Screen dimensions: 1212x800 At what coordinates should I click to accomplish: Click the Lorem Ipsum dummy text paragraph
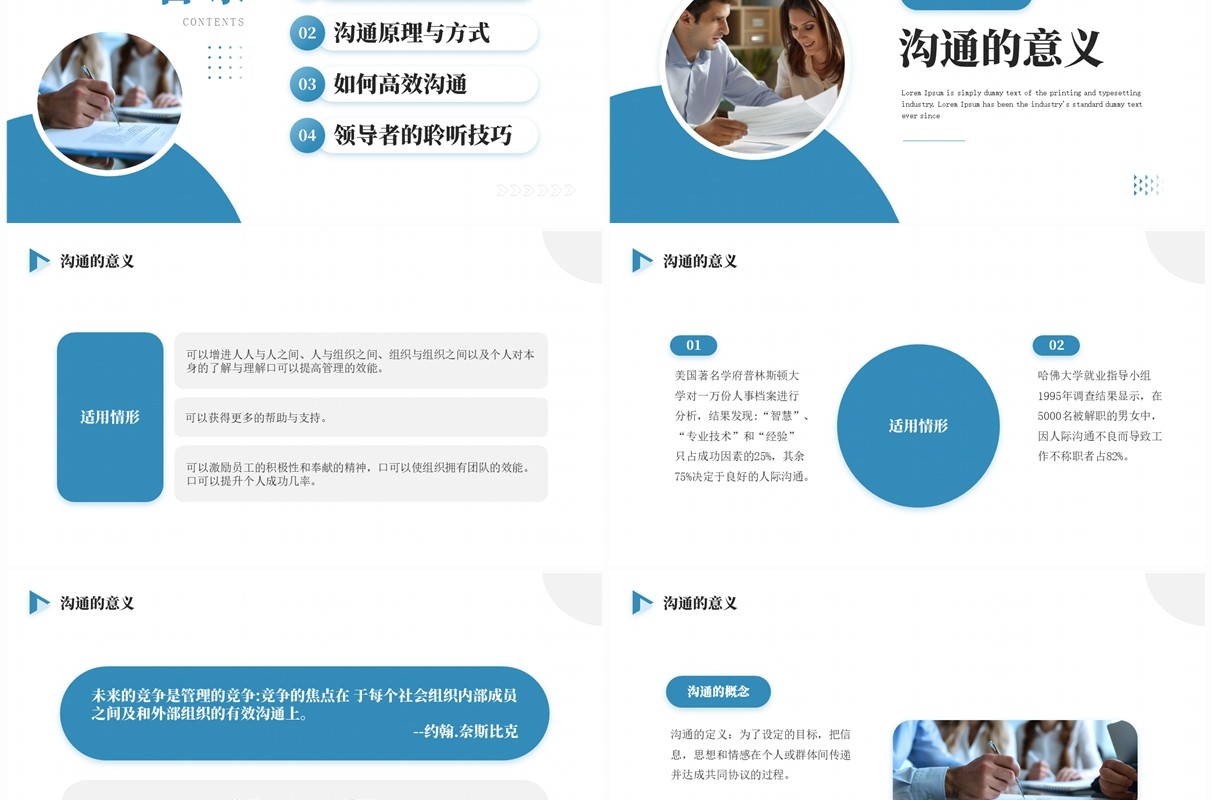[1021, 104]
